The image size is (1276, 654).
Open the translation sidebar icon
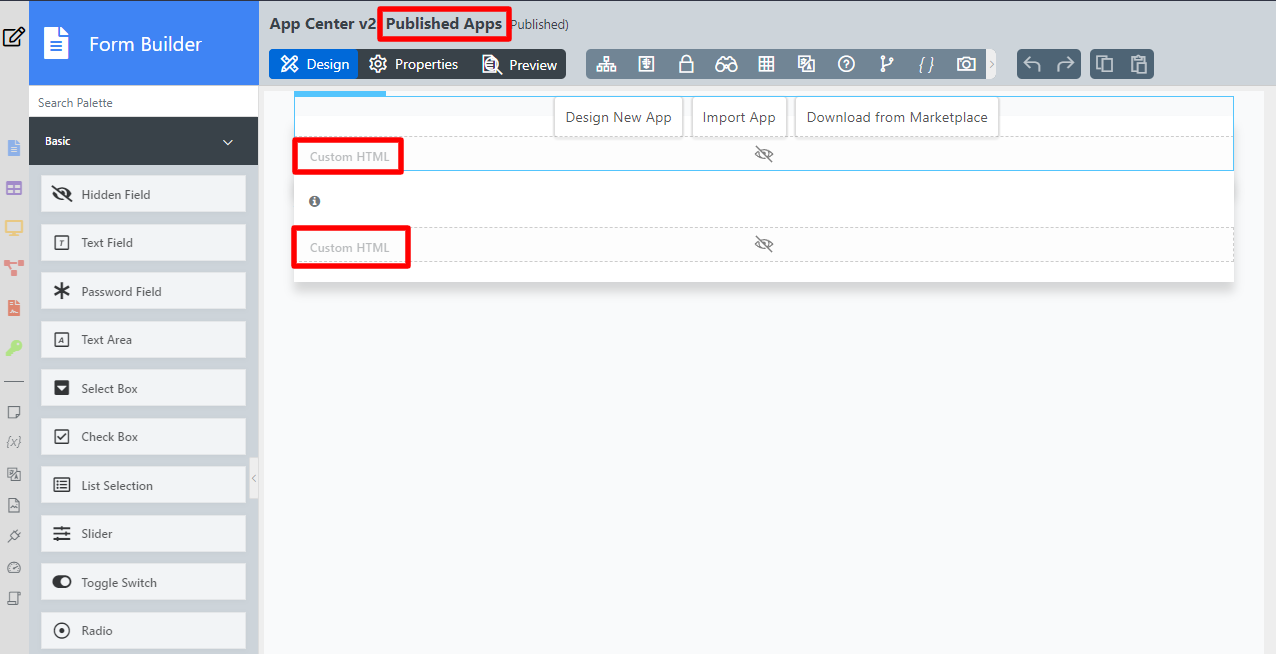point(14,474)
